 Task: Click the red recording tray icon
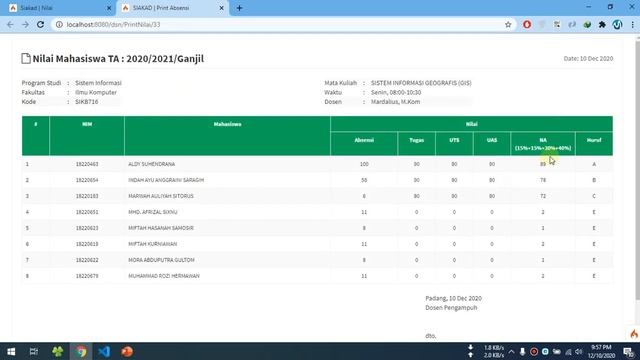click(x=533, y=351)
